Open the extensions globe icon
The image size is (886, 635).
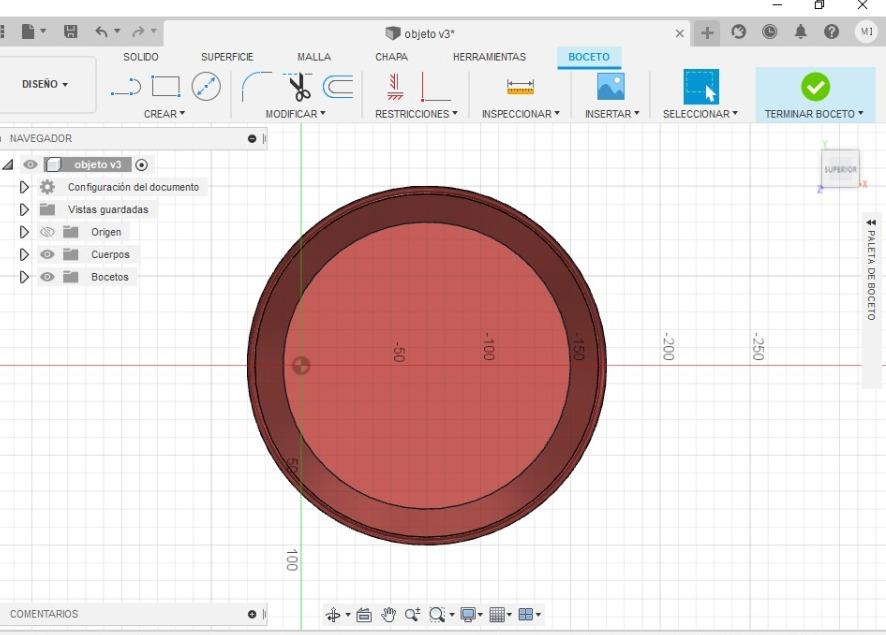click(739, 32)
